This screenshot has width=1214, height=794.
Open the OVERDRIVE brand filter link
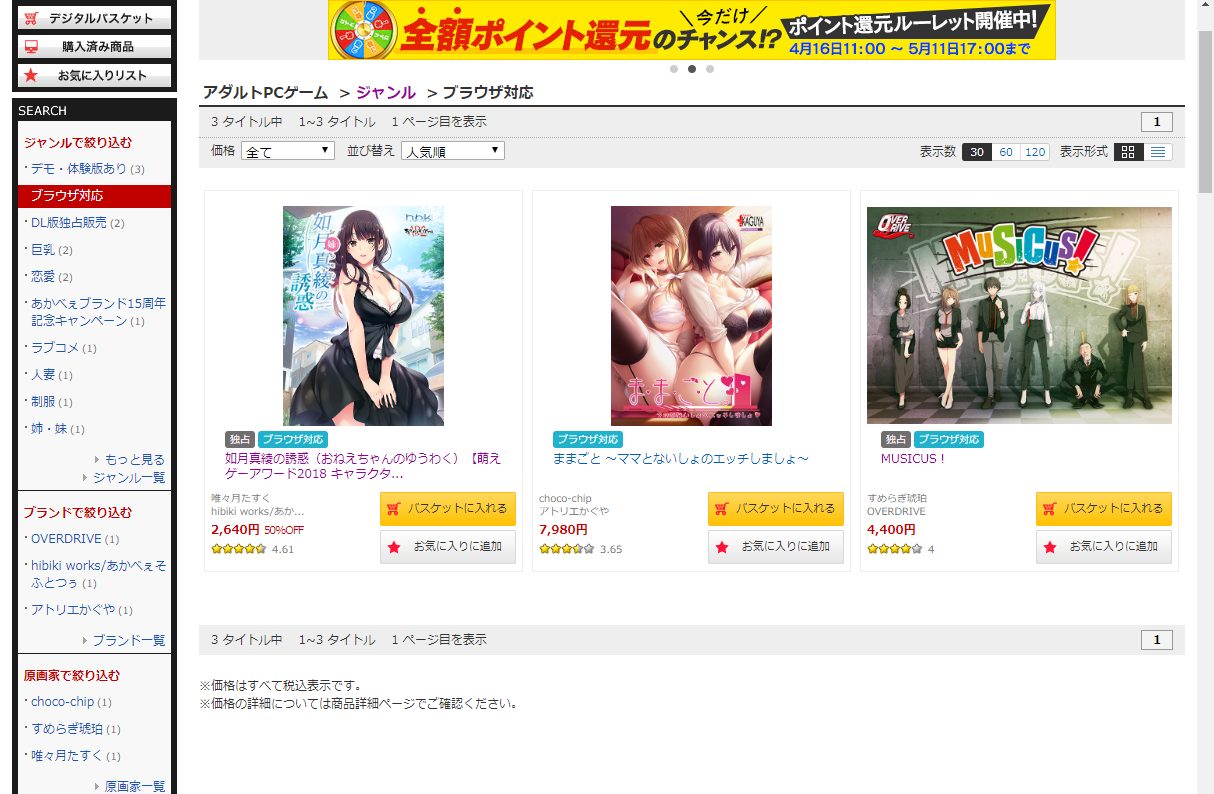66,539
